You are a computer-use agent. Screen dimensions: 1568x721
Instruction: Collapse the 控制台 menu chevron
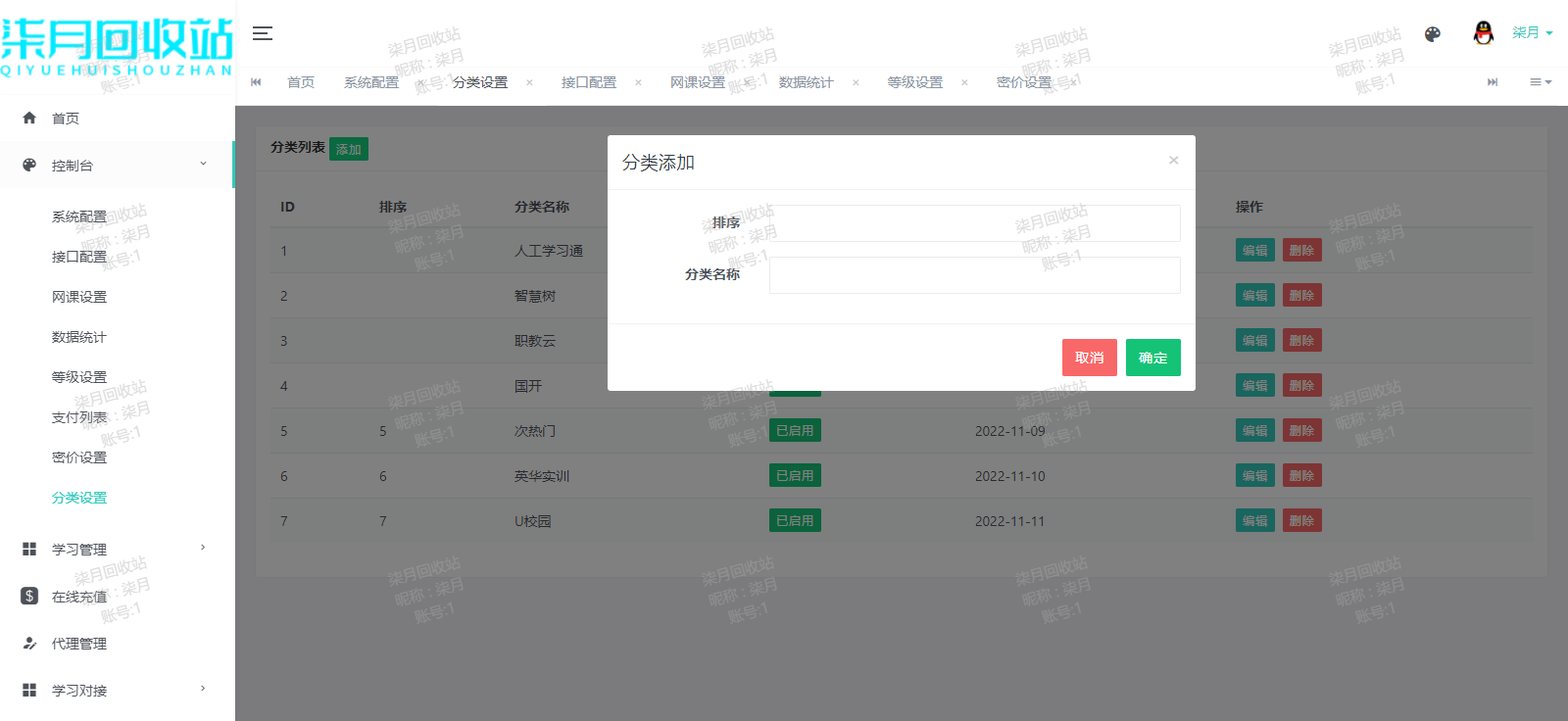click(x=203, y=164)
